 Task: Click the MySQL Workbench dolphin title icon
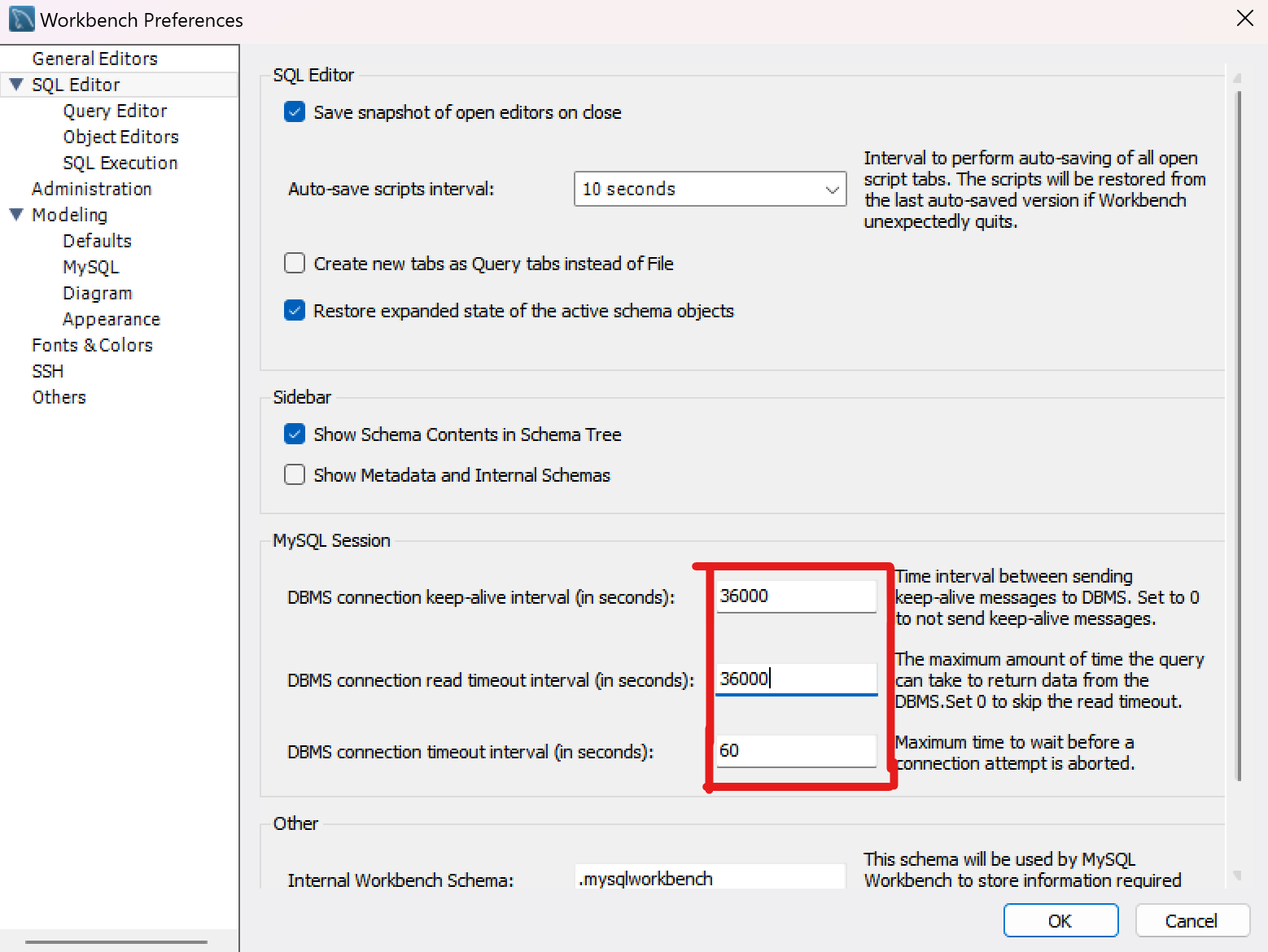22,19
